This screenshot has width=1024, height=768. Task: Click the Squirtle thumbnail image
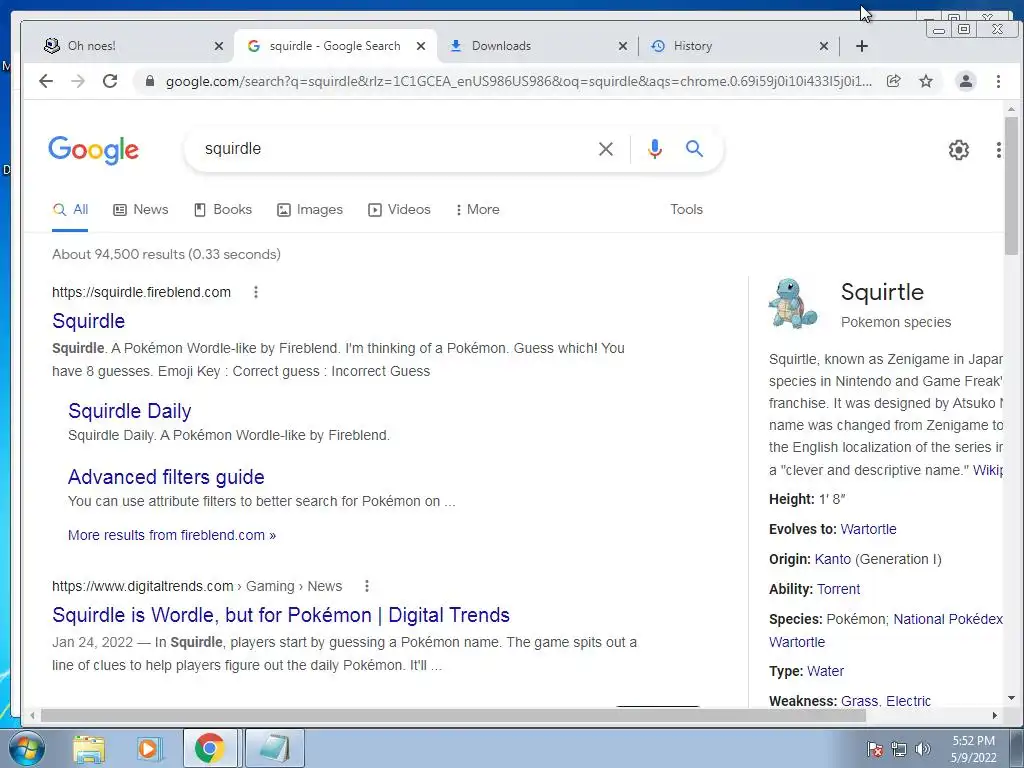tap(793, 302)
